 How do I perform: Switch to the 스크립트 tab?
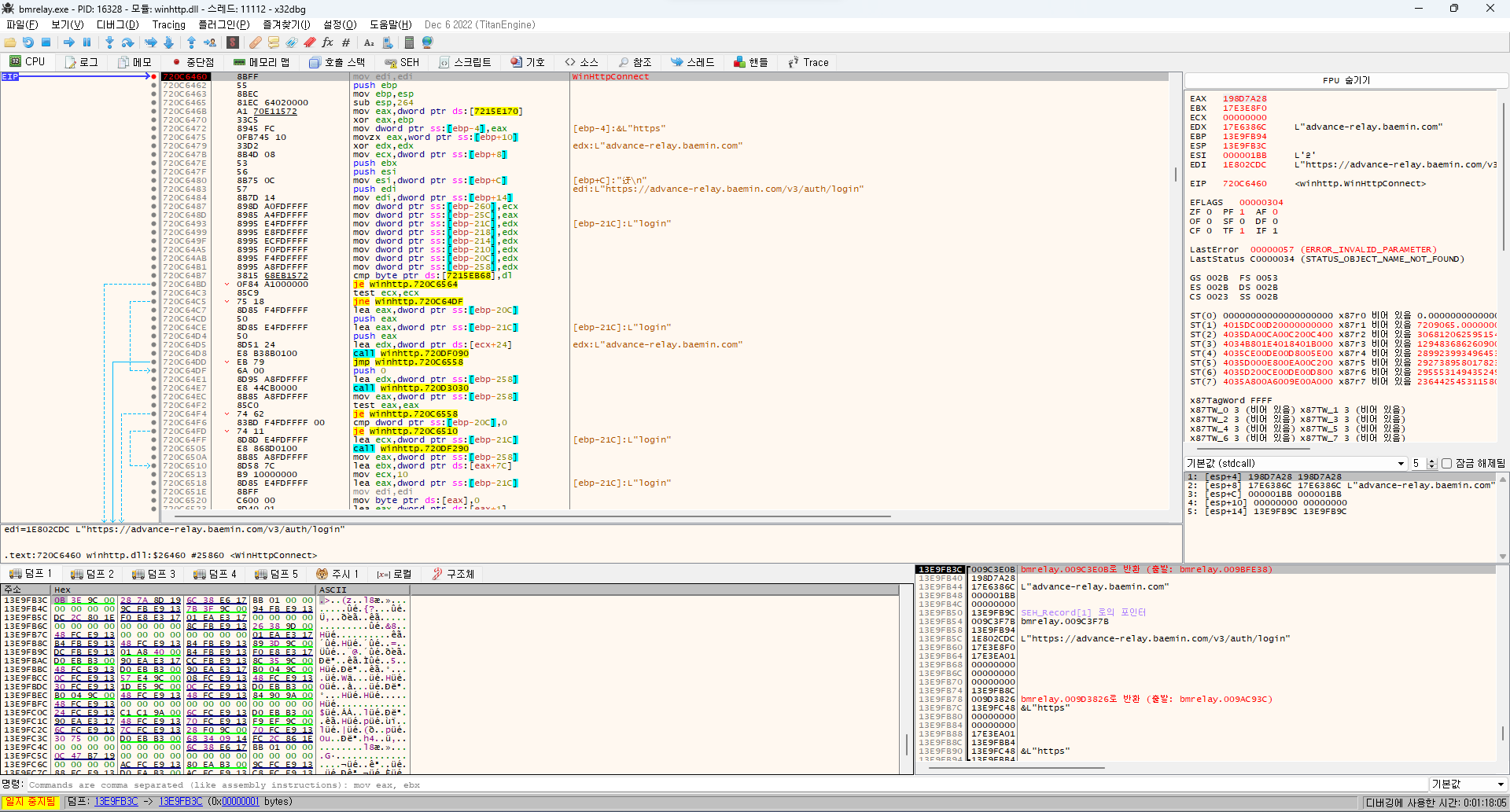tap(465, 62)
